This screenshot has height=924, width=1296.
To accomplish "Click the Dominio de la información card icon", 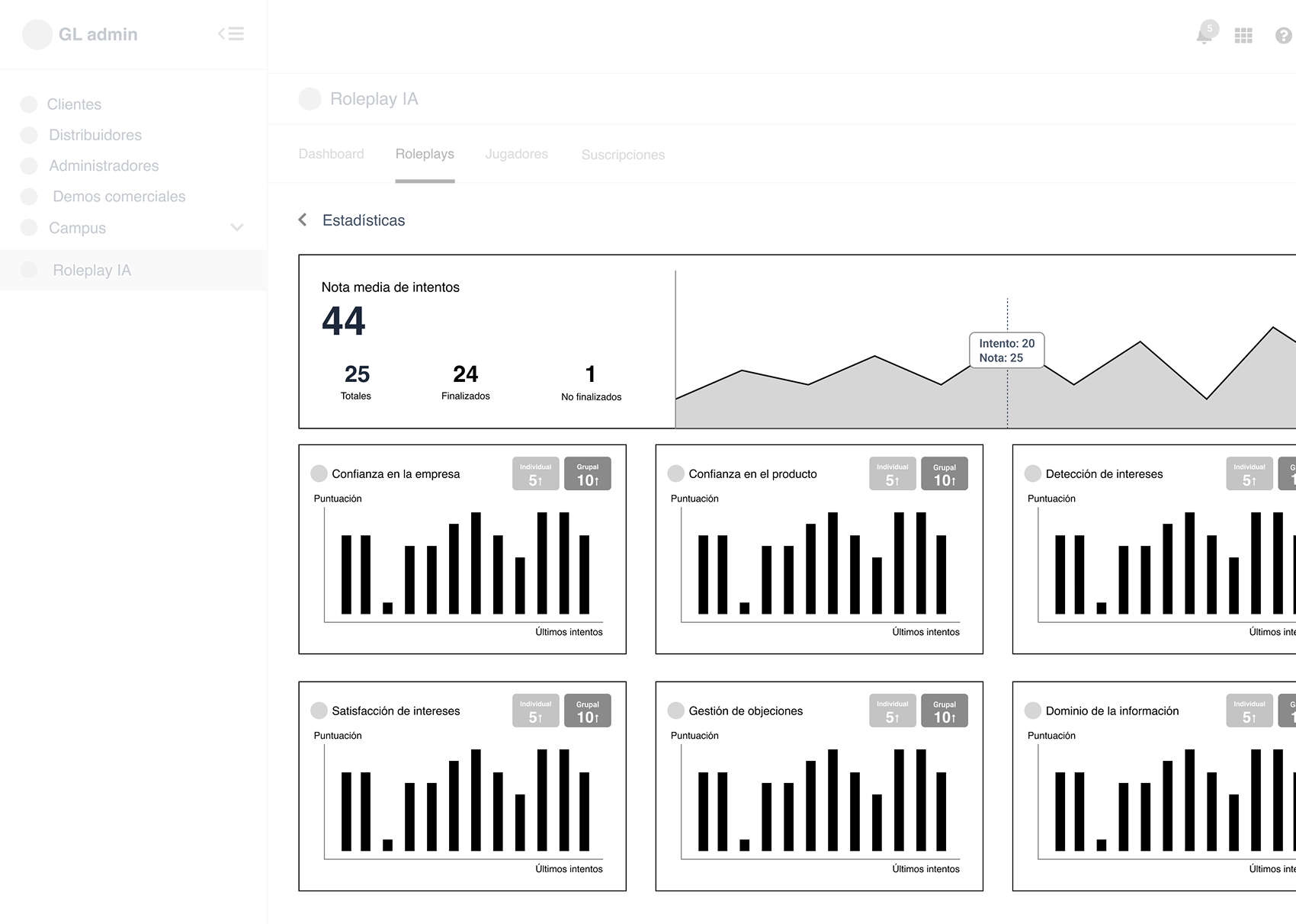I will (1032, 711).
